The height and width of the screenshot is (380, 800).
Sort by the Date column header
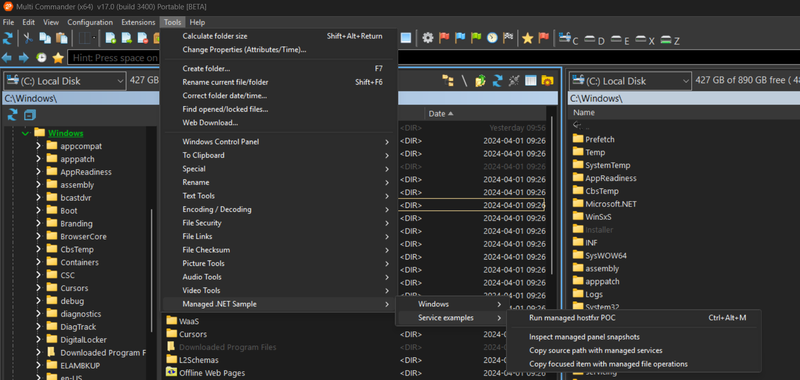(485, 114)
